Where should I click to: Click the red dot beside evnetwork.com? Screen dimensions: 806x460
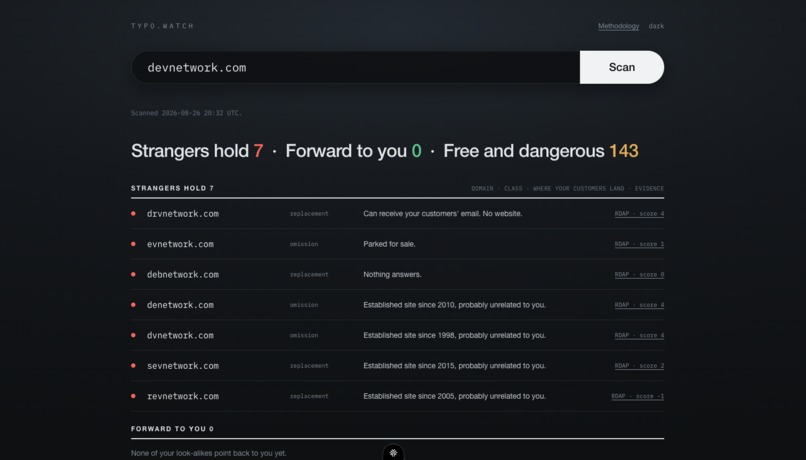tap(134, 244)
